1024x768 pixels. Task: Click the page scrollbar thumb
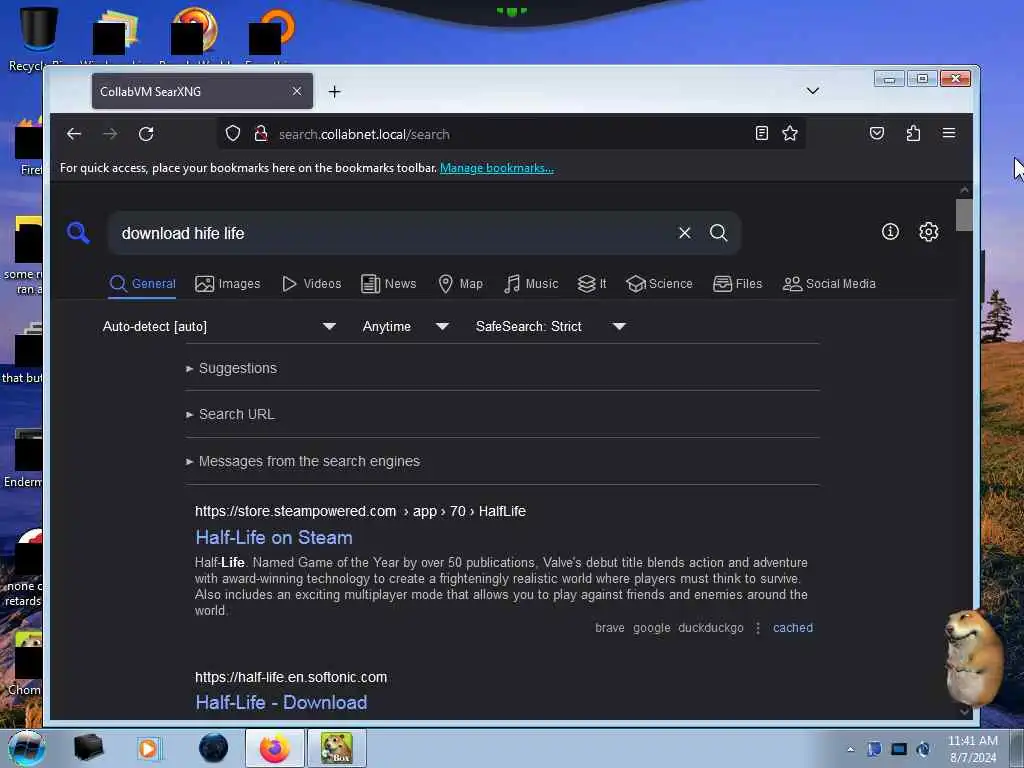(964, 215)
